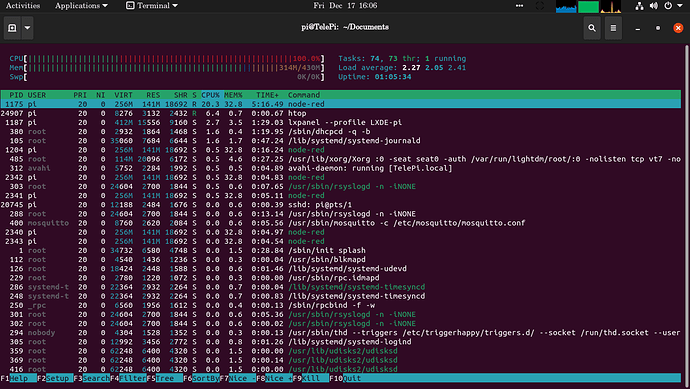Open a new terminal tab
Viewport: 690px width, 389px height.
pos(12,28)
